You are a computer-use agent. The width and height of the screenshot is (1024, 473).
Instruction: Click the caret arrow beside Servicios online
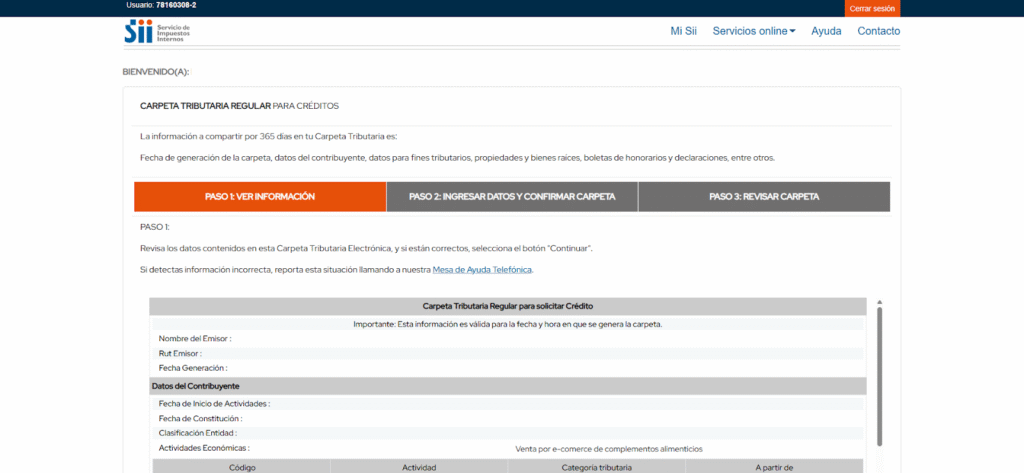click(x=793, y=31)
